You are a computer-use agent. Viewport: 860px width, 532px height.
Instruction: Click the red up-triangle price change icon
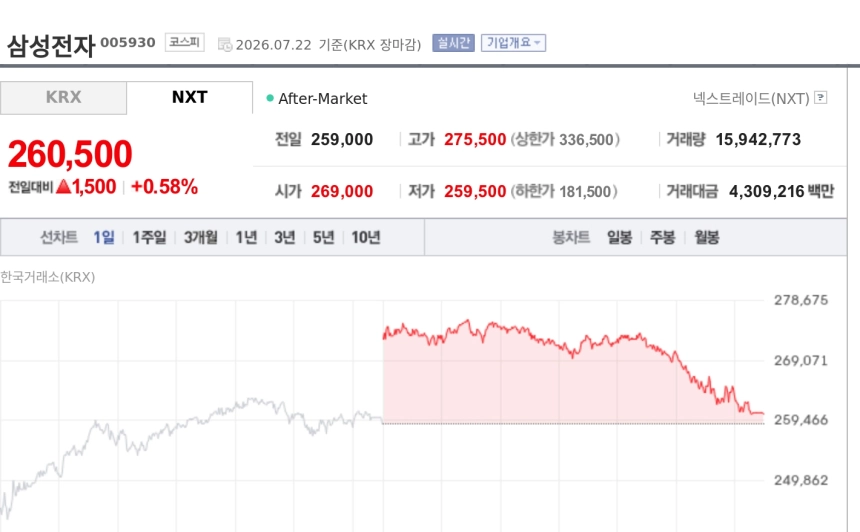[x=64, y=186]
